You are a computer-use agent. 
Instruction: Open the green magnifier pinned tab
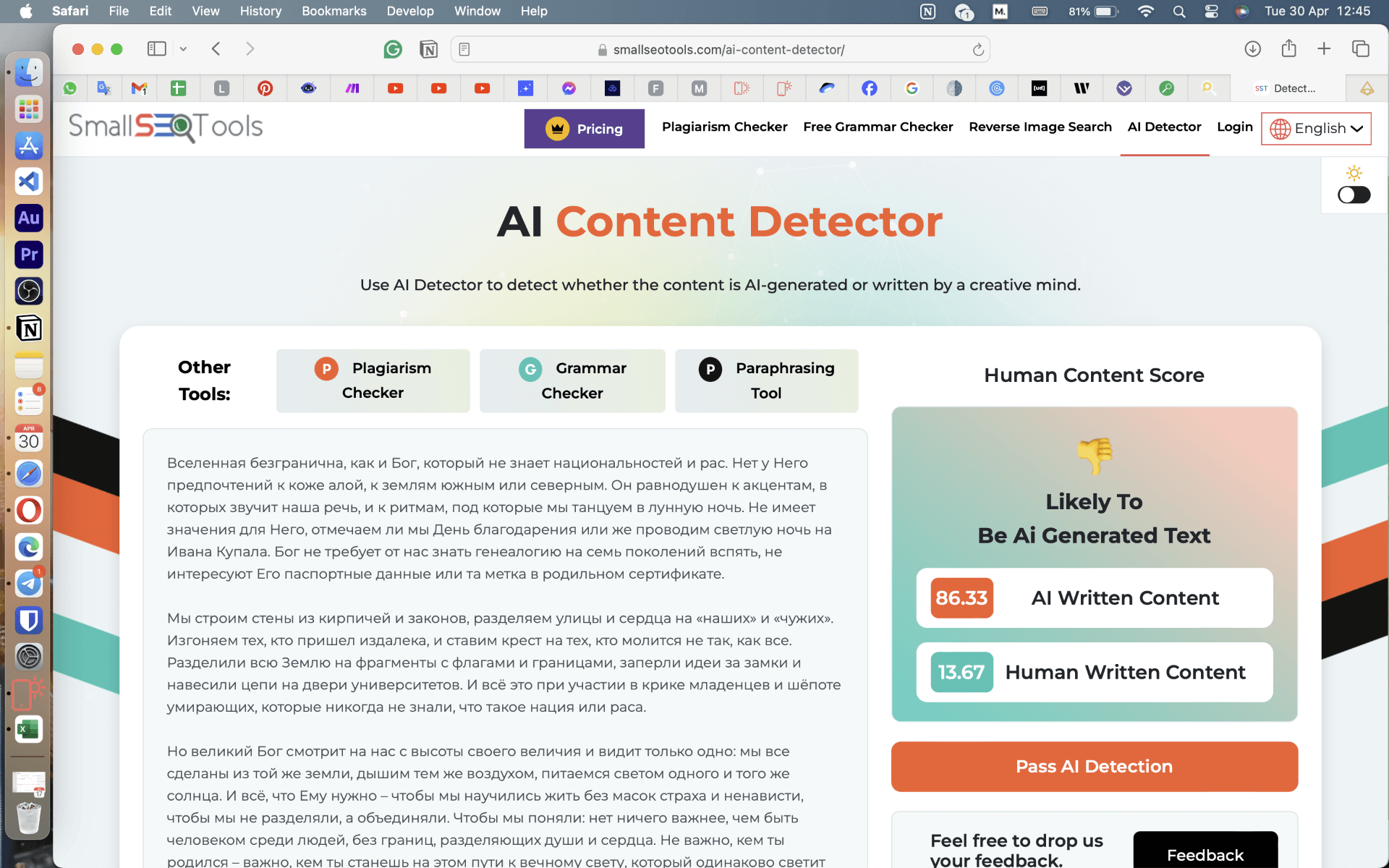(1166, 88)
